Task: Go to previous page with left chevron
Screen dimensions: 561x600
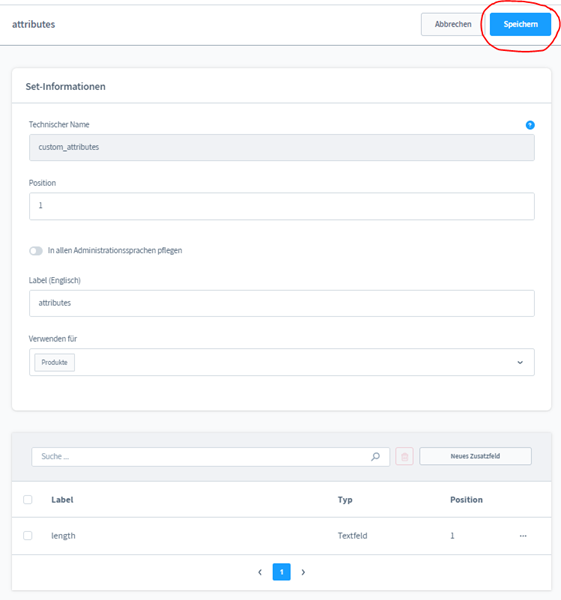Action: (260, 572)
